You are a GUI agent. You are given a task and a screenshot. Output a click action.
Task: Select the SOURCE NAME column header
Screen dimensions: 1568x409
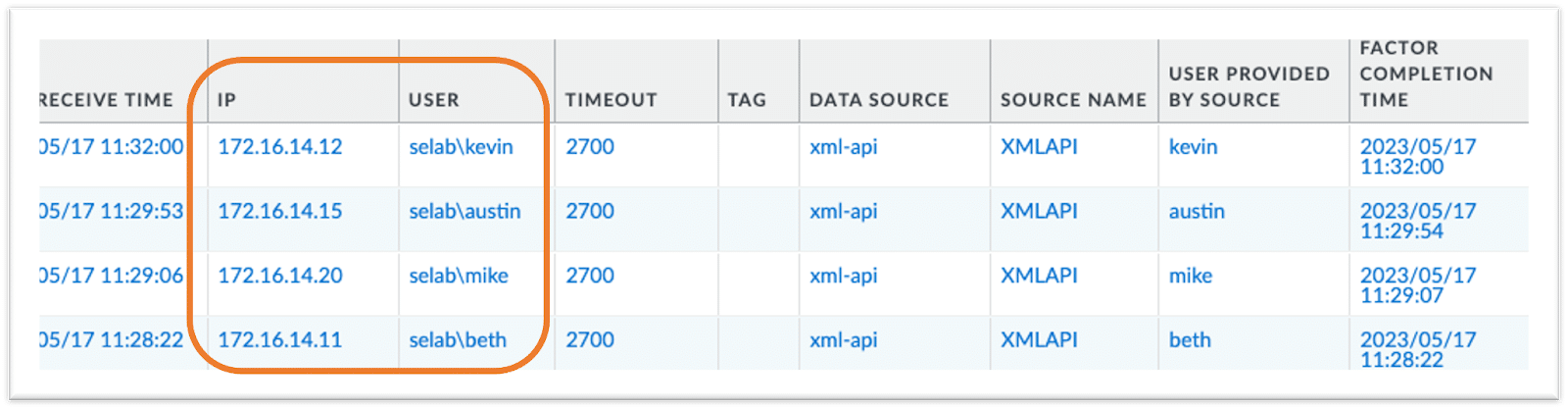tap(1073, 100)
